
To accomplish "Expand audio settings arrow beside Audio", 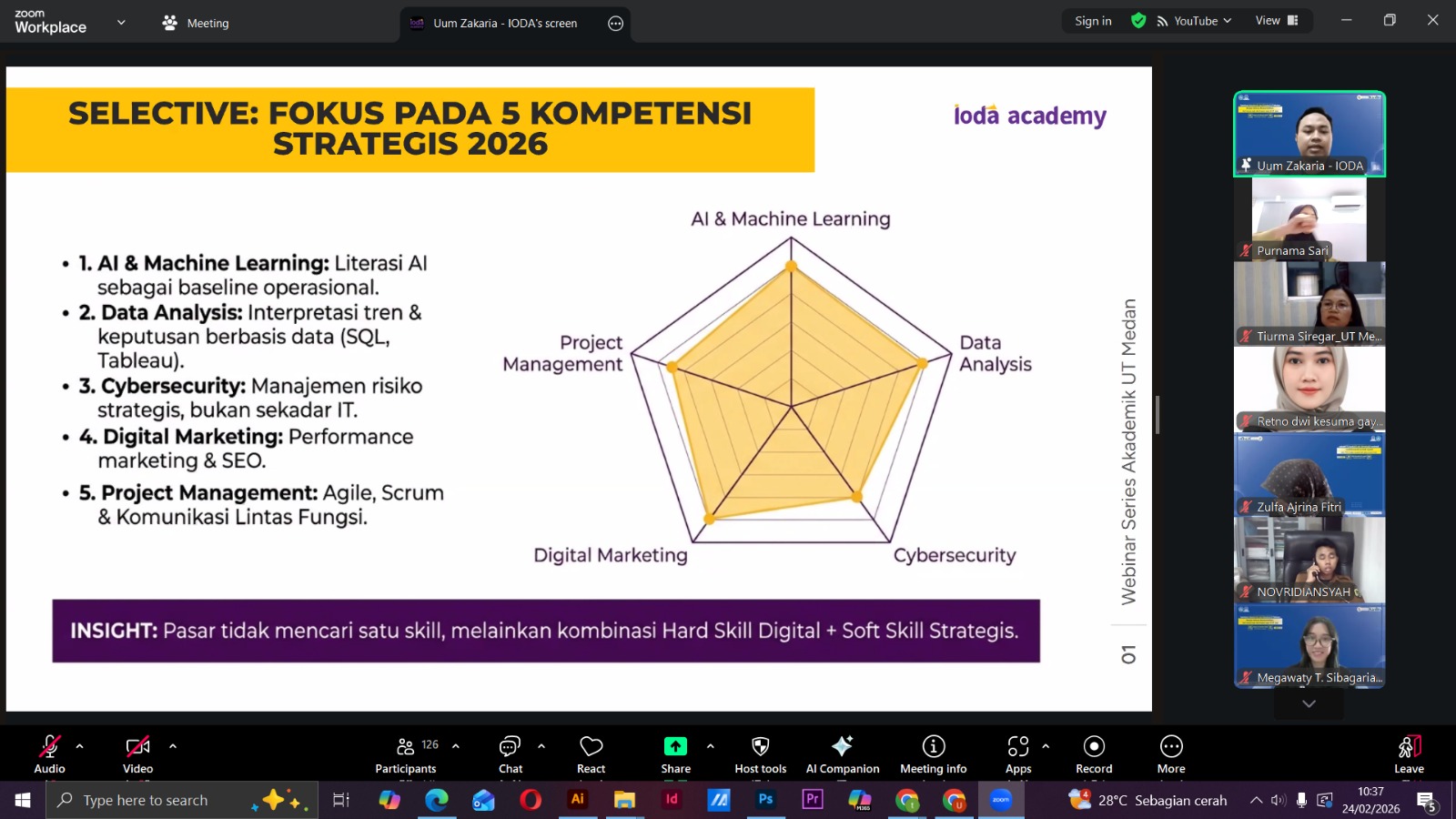I will tap(80, 746).
